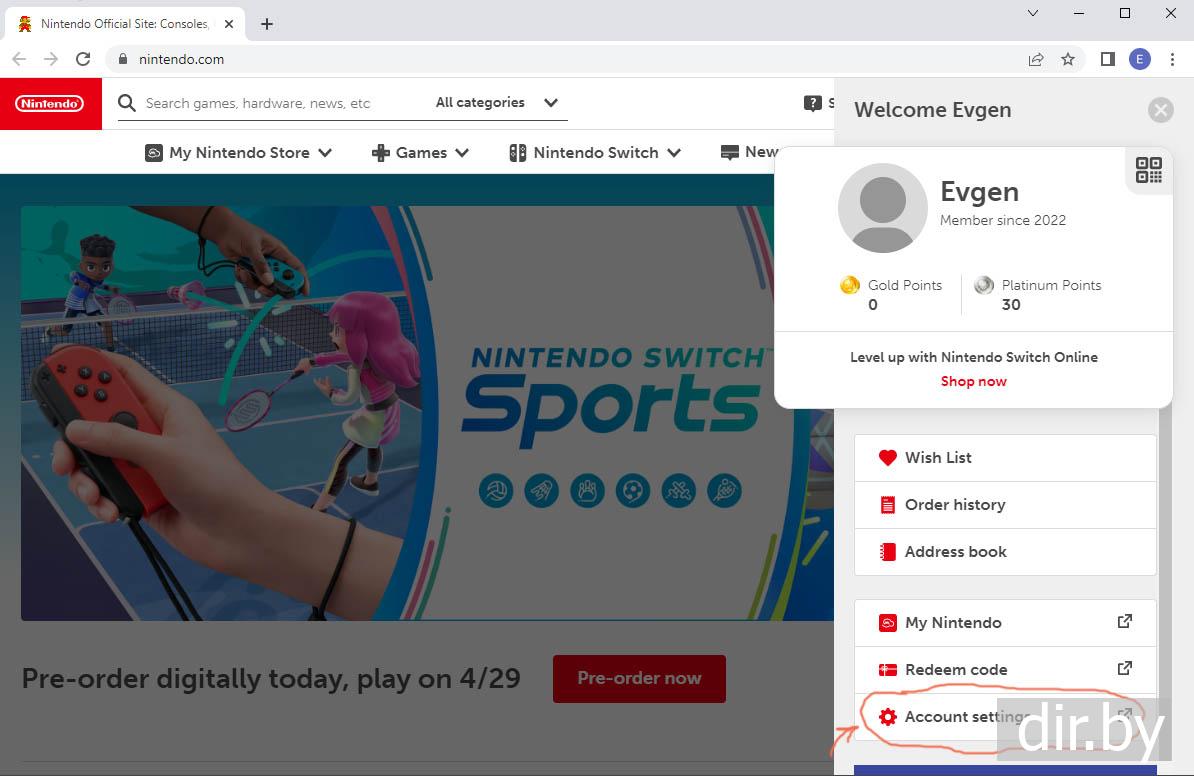1194x776 pixels.
Task: Click the Wish List heart icon
Action: tap(887, 458)
